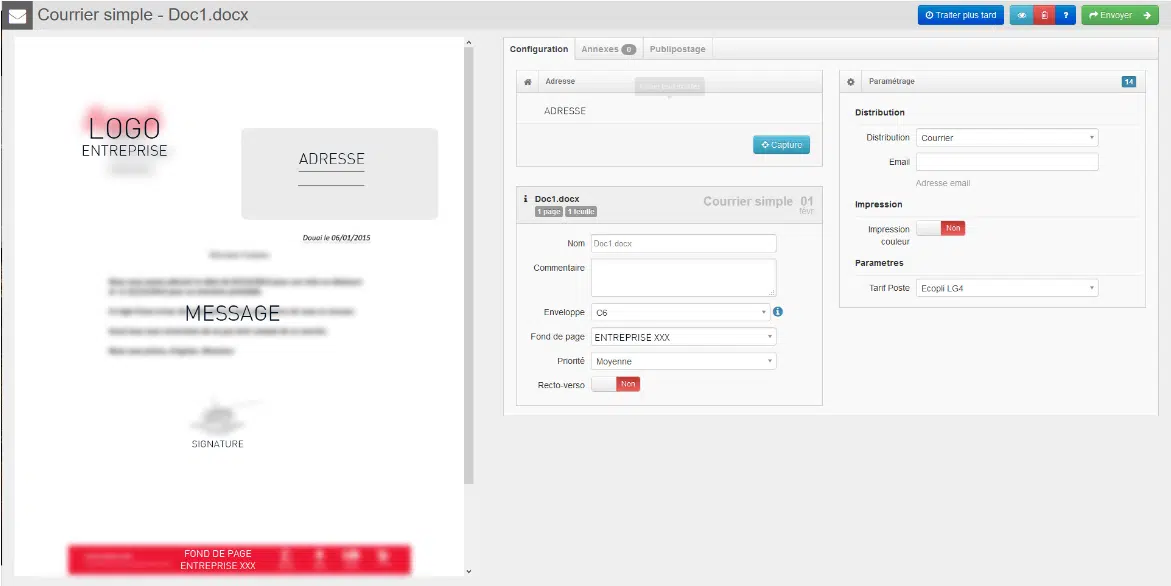Toggle the Impression couleur switch
Image resolution: width=1171 pixels, height=586 pixels.
coord(940,228)
